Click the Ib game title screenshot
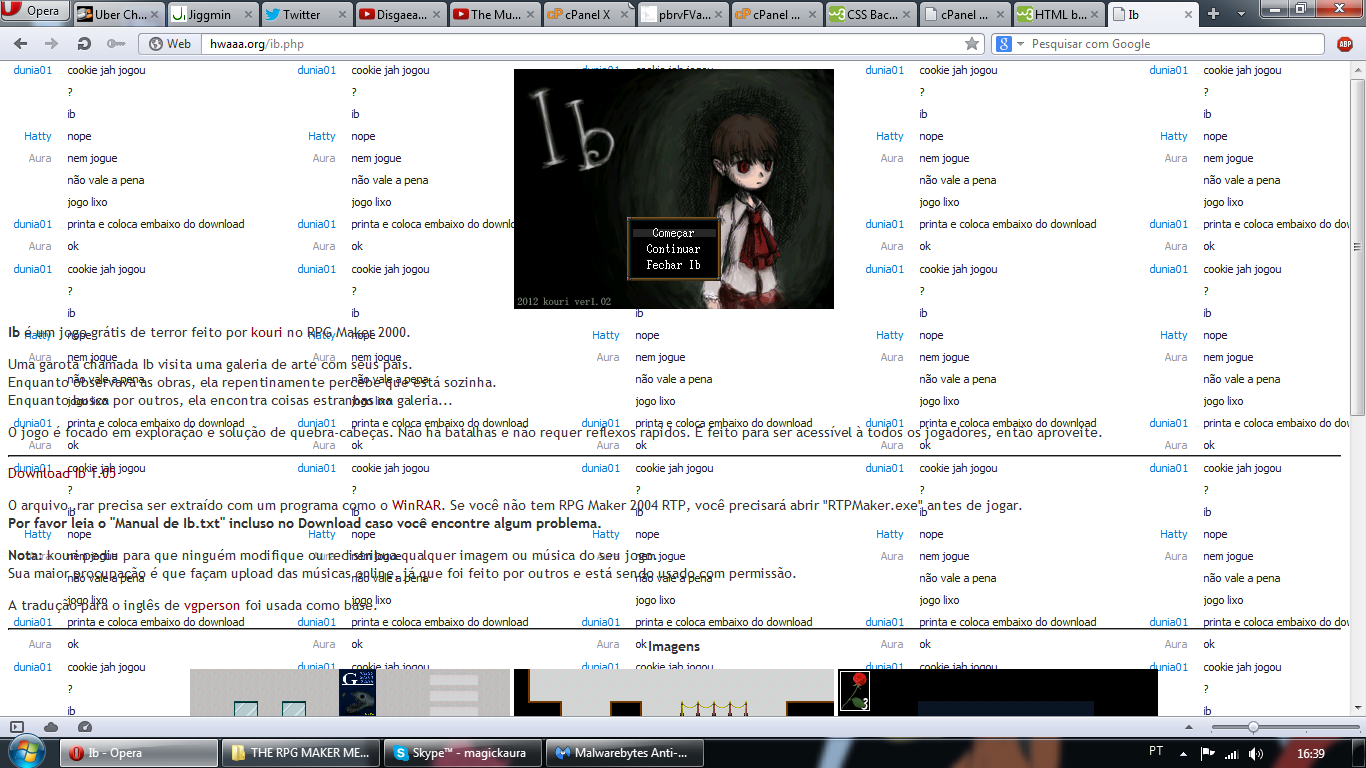 (674, 189)
